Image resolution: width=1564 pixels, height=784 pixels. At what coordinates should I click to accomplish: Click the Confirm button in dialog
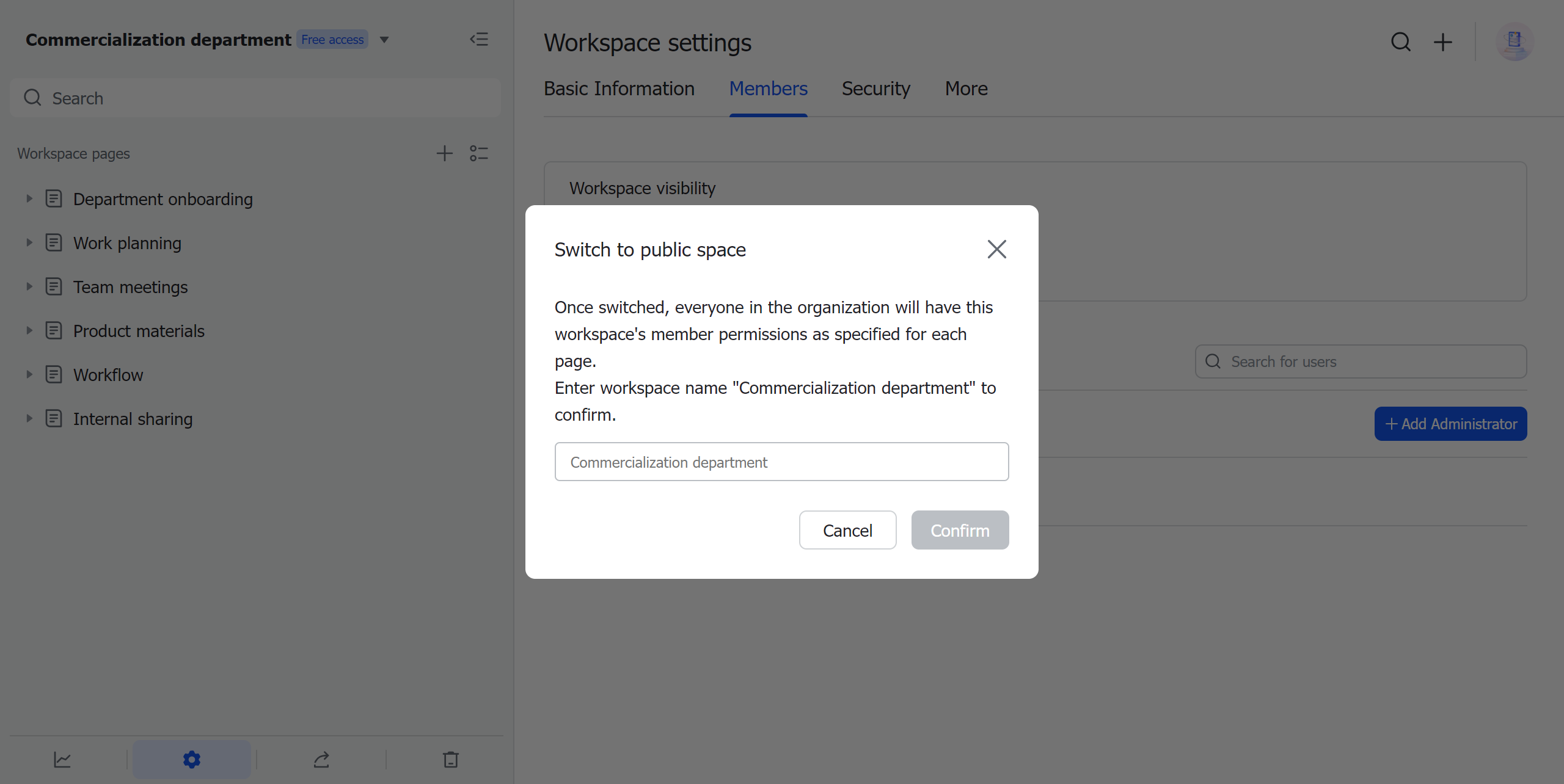point(960,530)
